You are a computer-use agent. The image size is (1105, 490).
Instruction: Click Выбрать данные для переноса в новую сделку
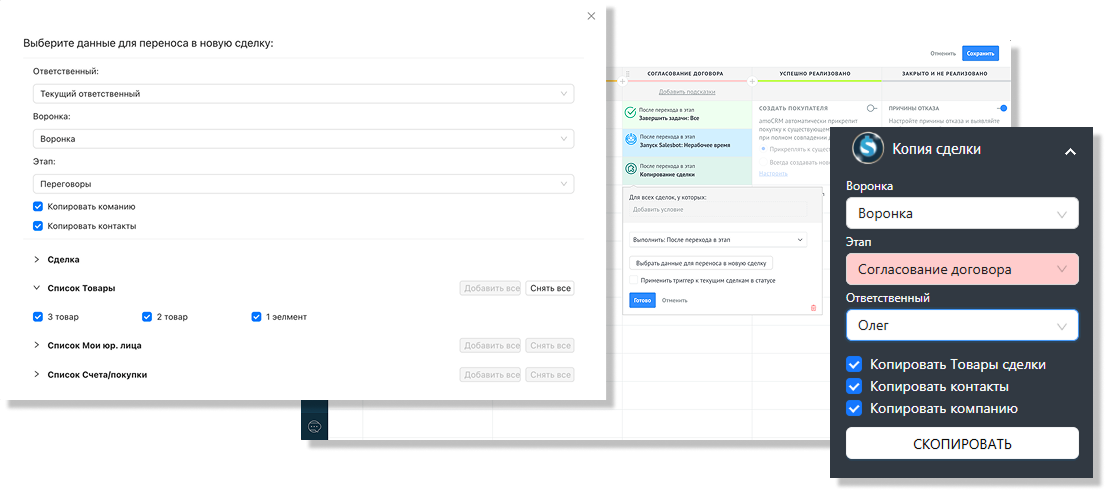pos(701,263)
